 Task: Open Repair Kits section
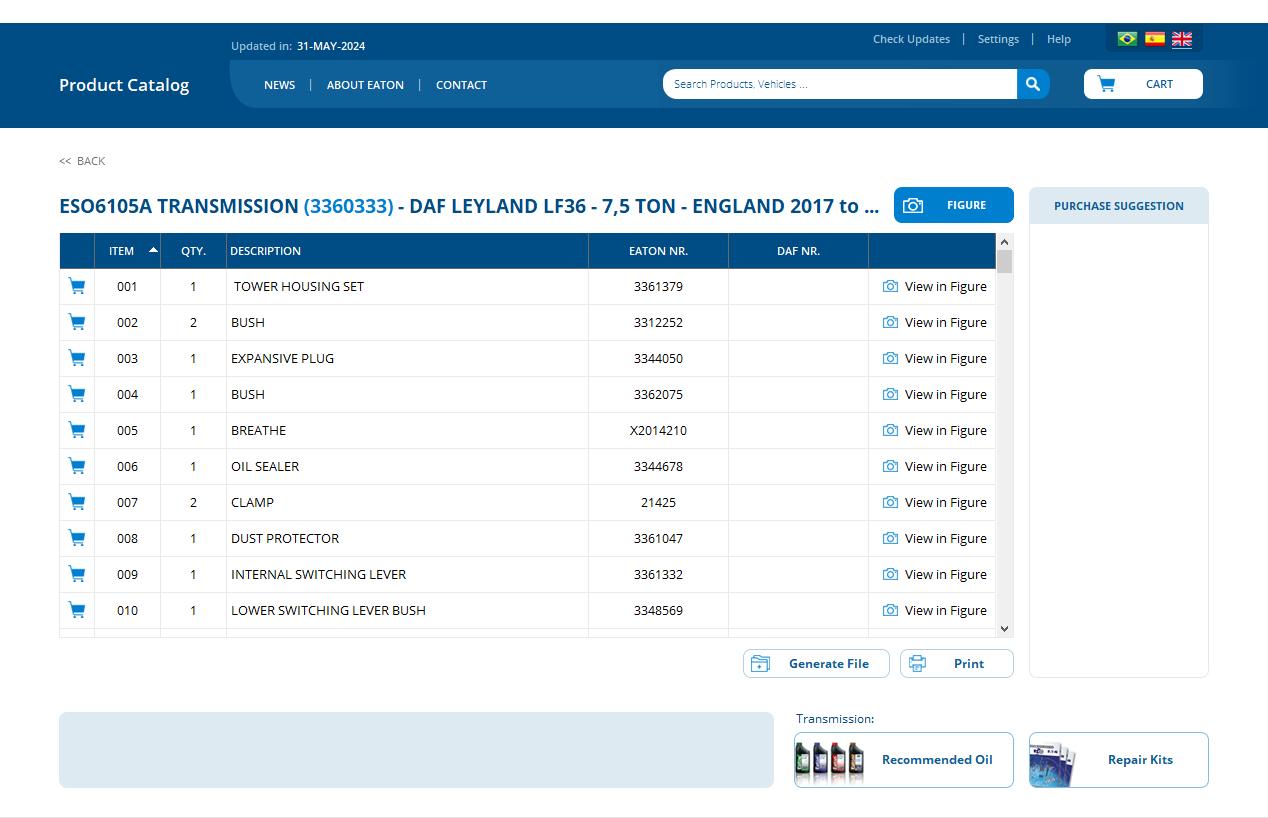point(1119,760)
